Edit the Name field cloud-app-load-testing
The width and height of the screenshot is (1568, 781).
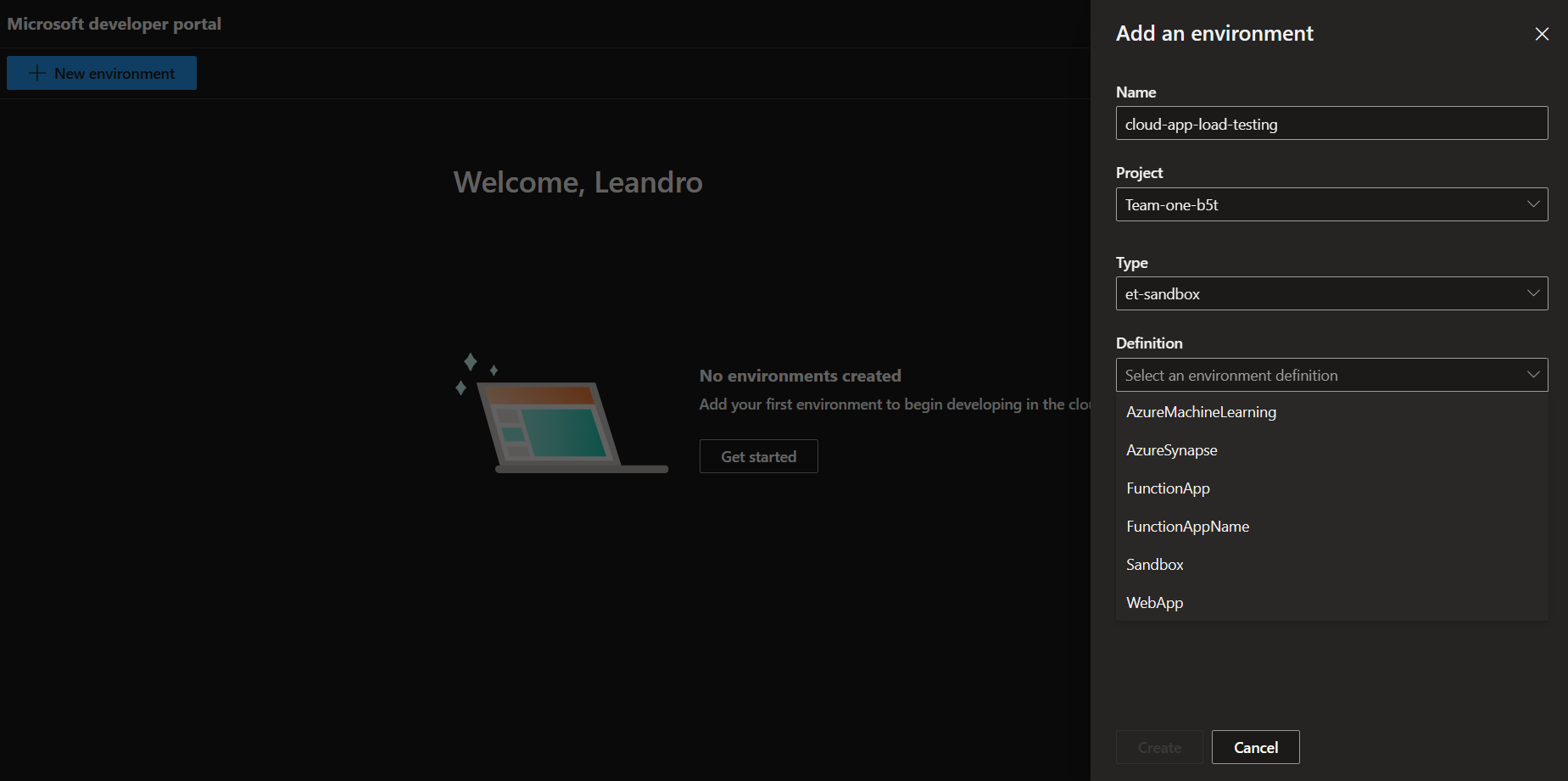coord(1331,124)
